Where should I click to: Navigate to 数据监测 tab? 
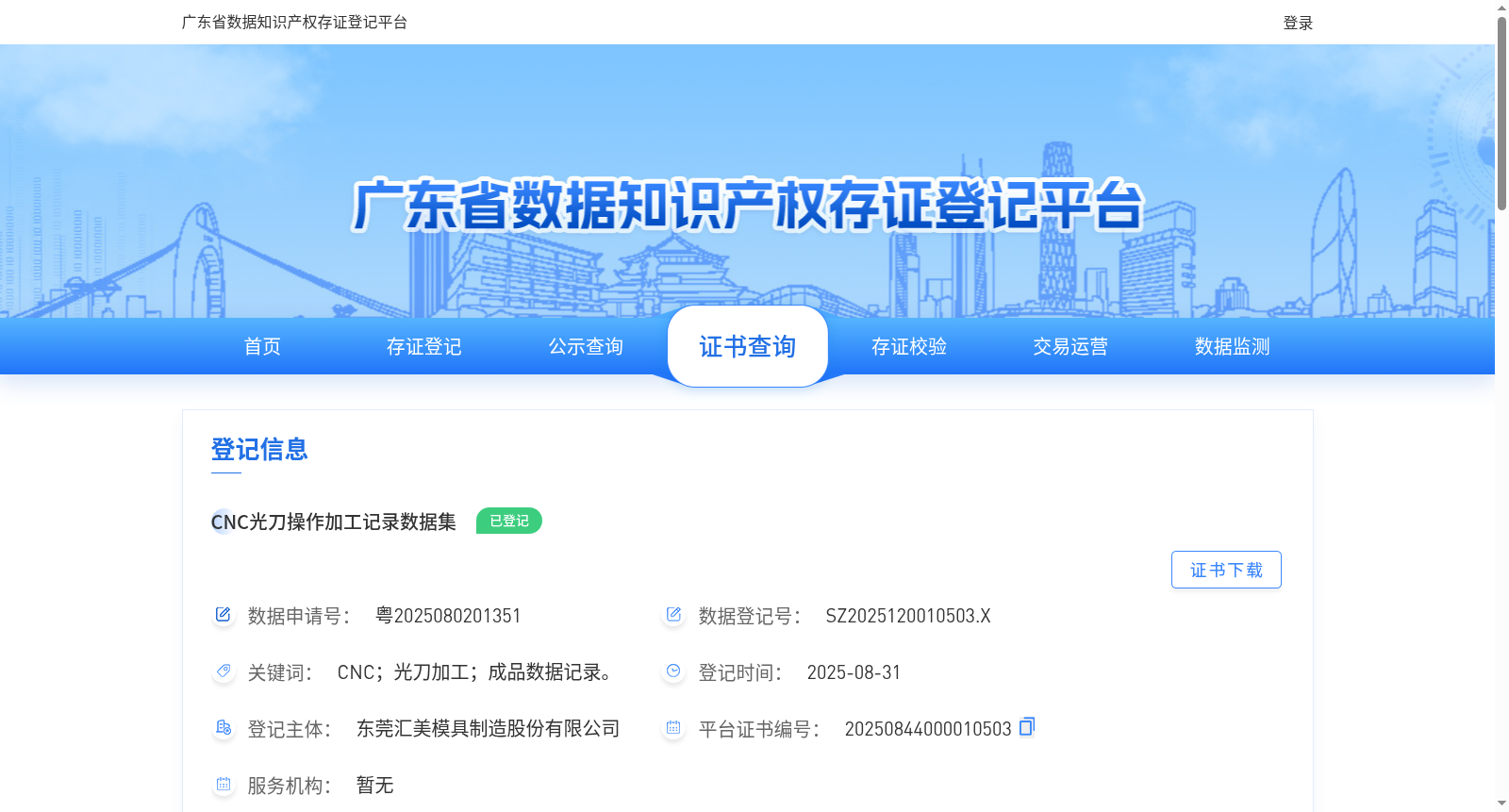[1233, 346]
